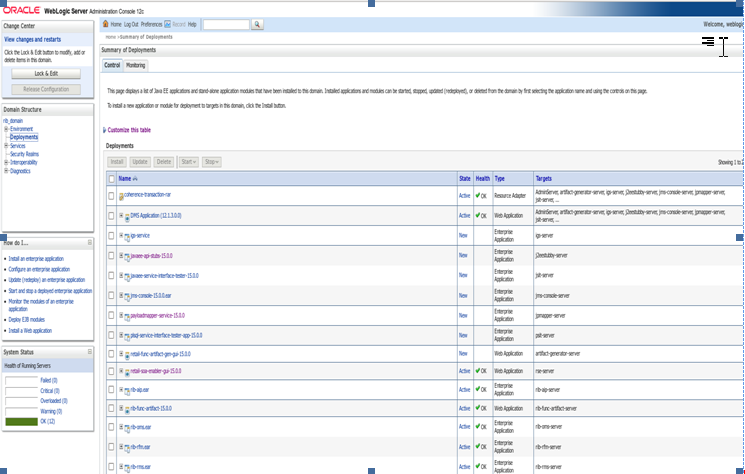The image size is (745, 474).
Task: Click the Record icon in the toolbar
Action: click(167, 24)
